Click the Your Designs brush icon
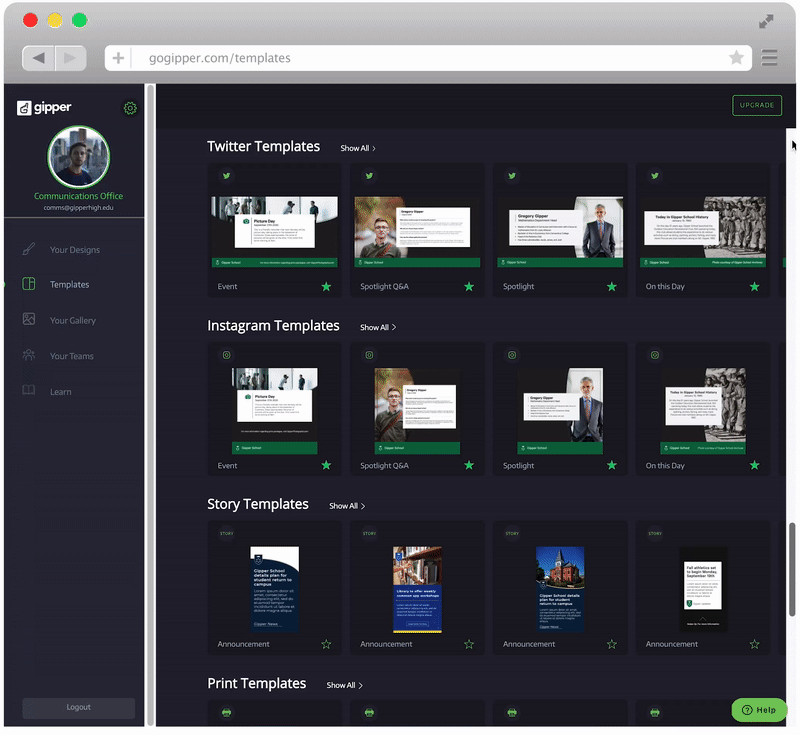Image resolution: width=800 pixels, height=735 pixels. point(29,249)
